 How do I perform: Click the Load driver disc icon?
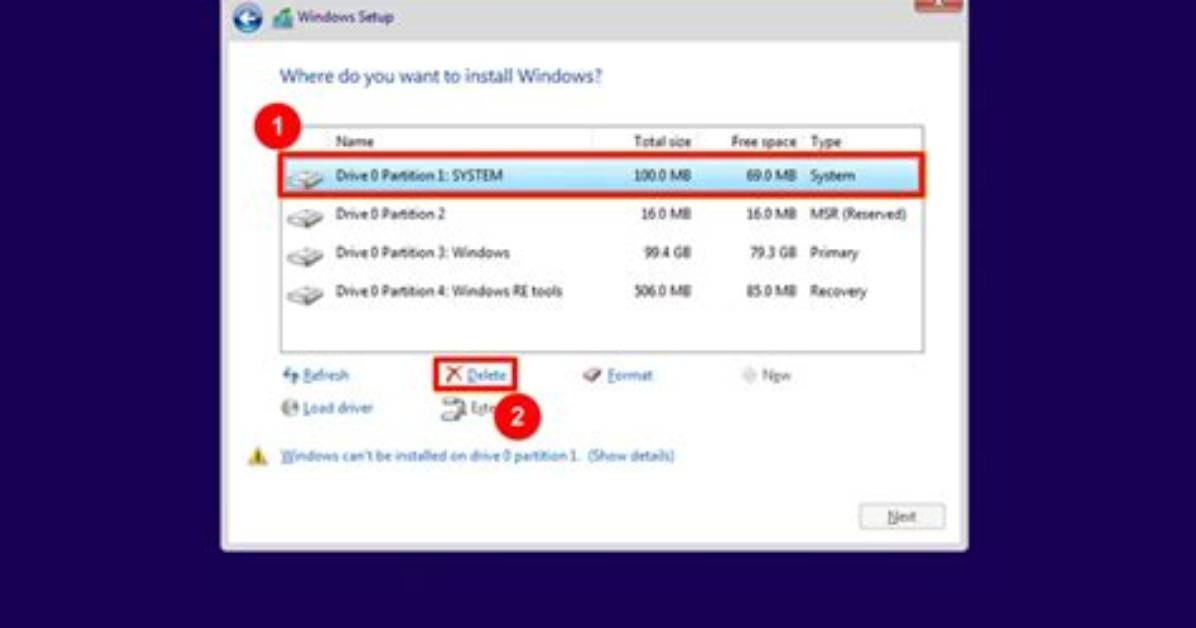click(290, 407)
